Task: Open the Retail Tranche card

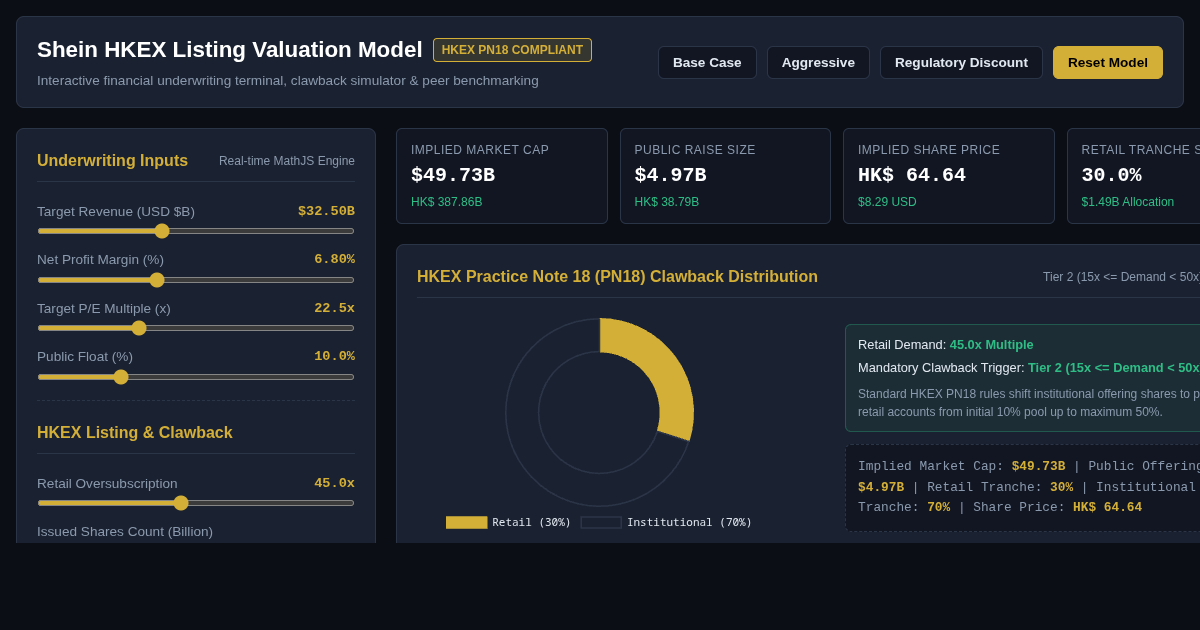Action: tap(1134, 176)
